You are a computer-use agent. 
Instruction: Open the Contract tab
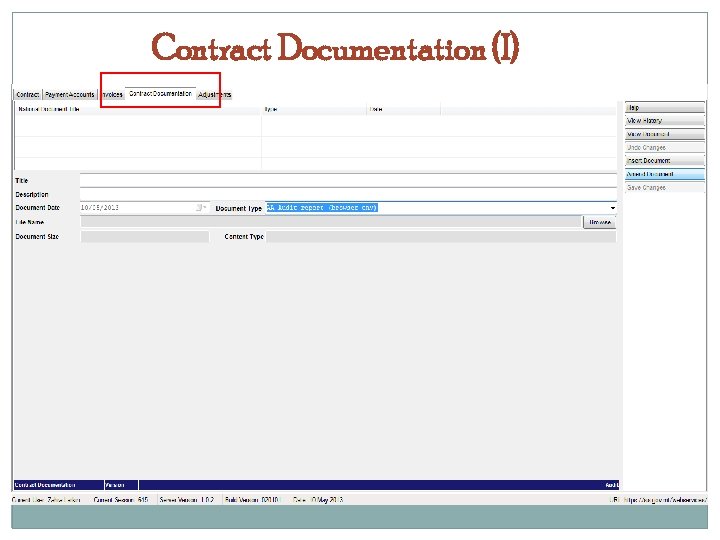coord(28,94)
